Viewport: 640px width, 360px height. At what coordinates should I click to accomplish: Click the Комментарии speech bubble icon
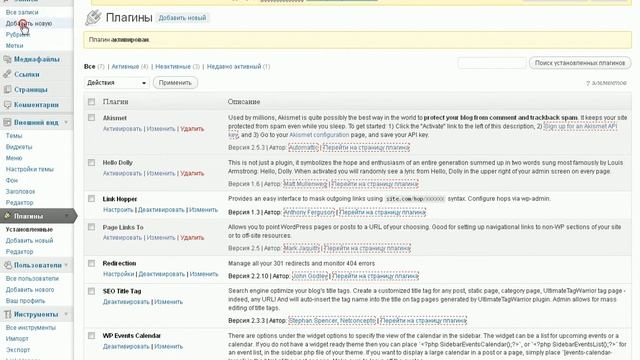(x=7, y=105)
